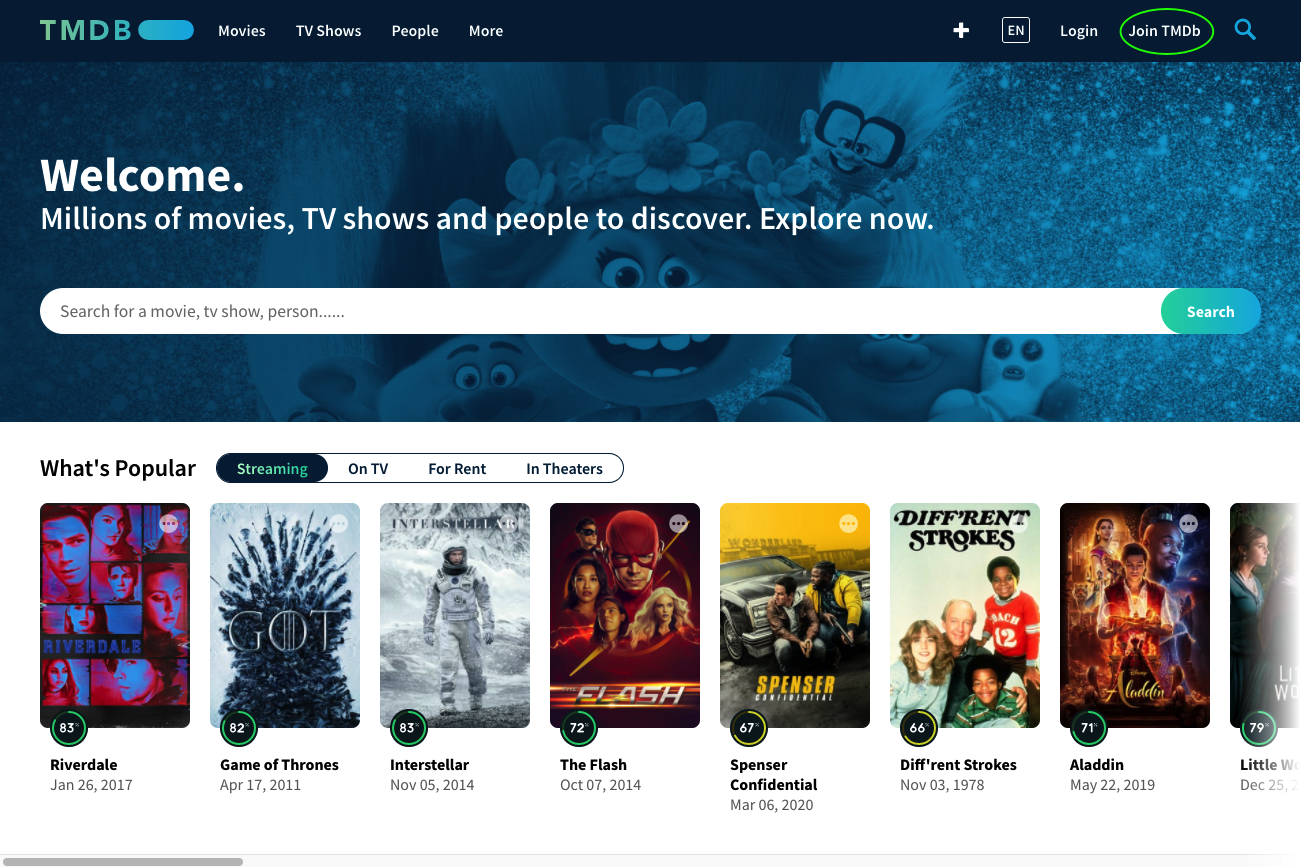Click the Join TMDb link
Screen dimensions: 1301x867
(x=1165, y=31)
